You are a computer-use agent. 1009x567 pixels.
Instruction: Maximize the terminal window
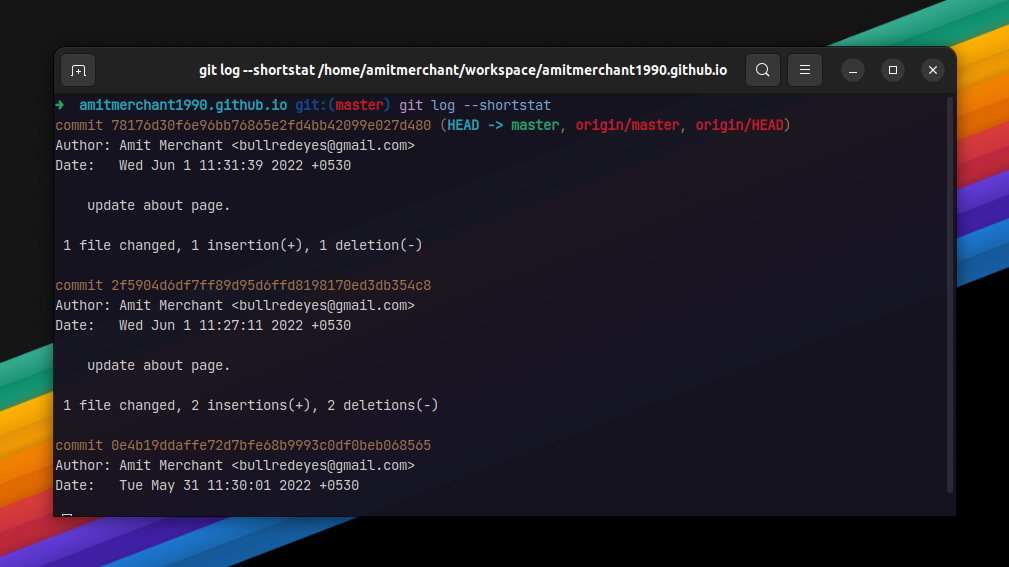(893, 70)
